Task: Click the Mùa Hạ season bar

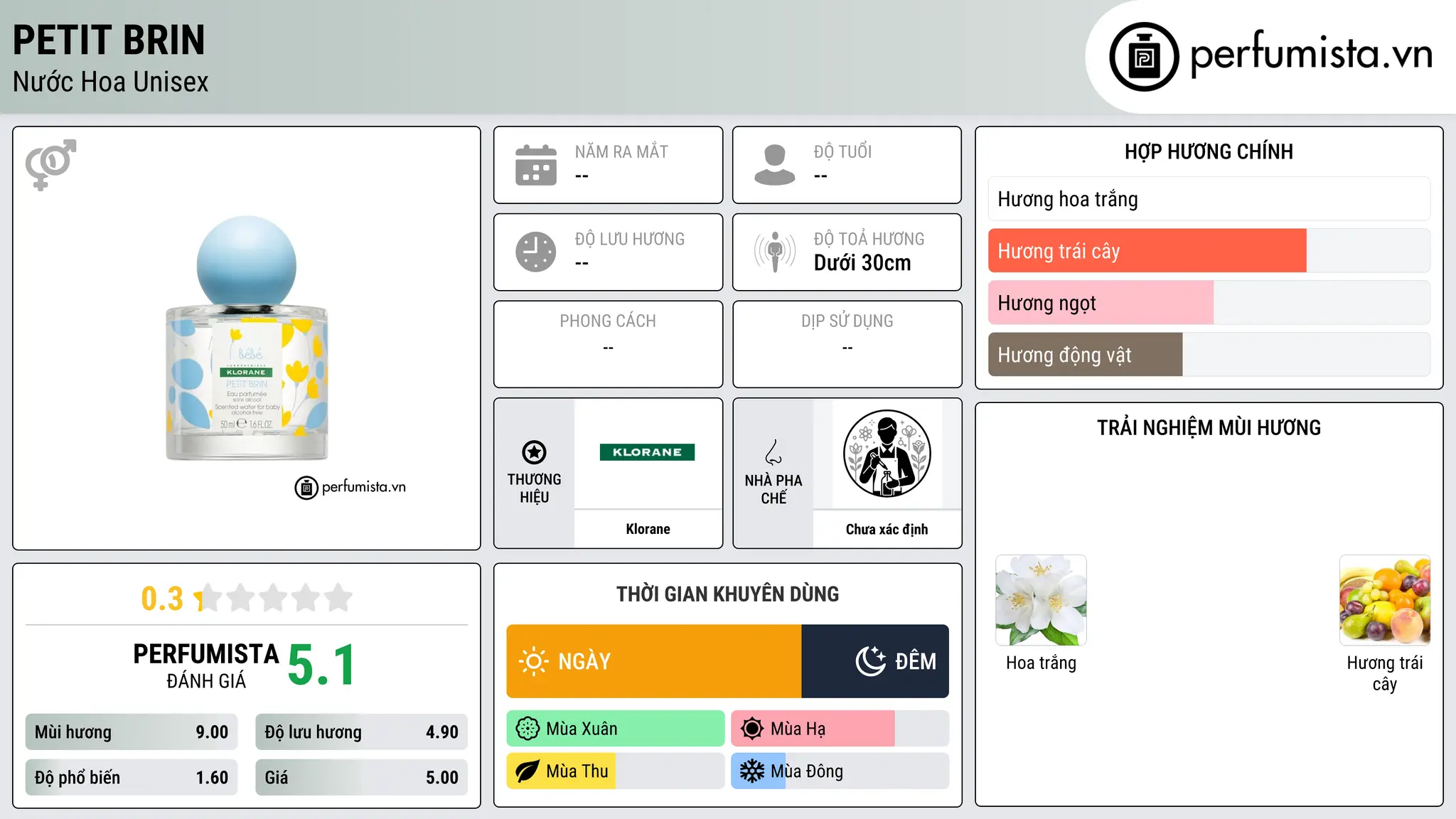Action: pos(840,729)
